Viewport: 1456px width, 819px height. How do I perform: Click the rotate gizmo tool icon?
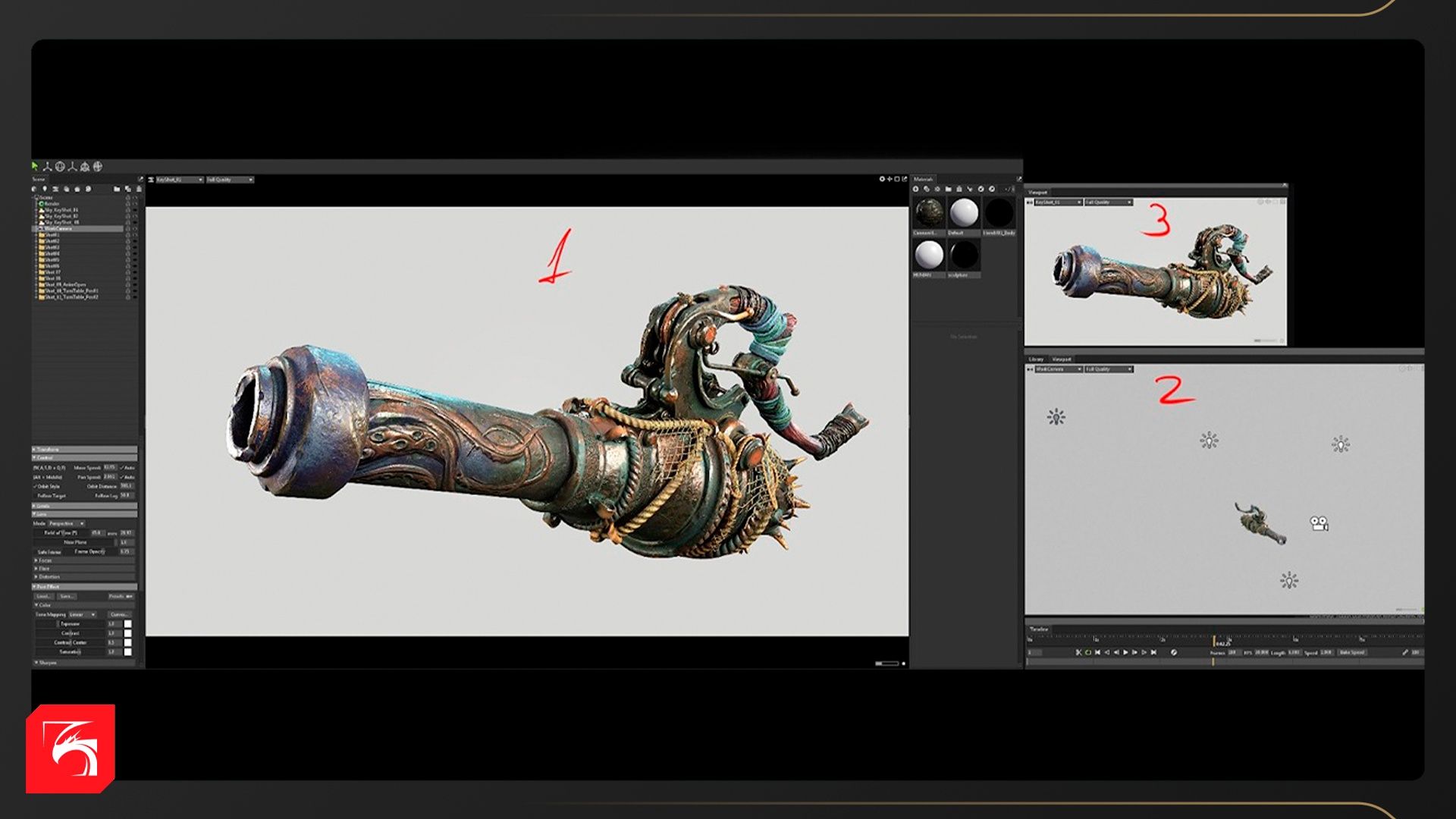pos(60,167)
